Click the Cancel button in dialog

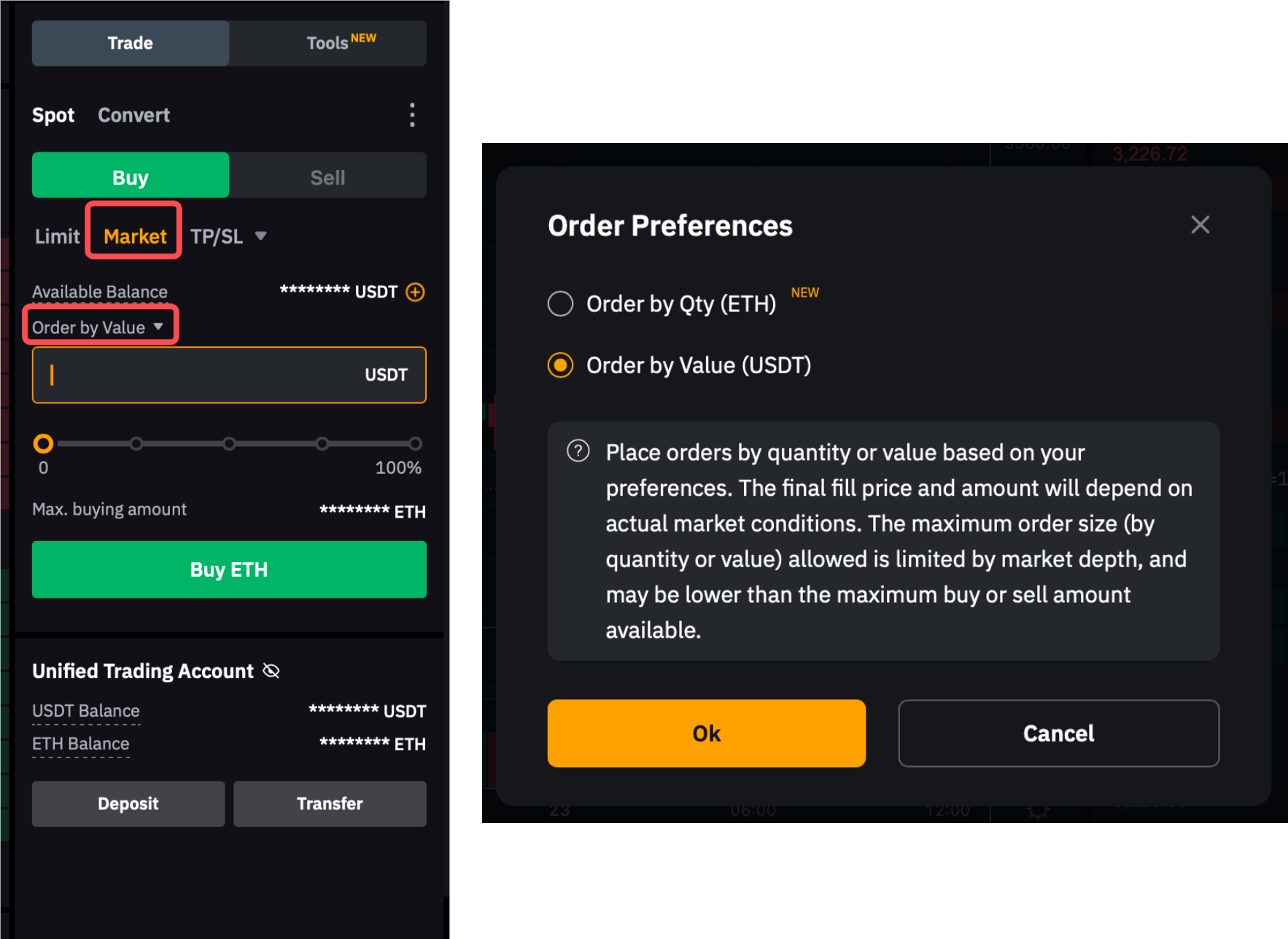tap(1058, 733)
